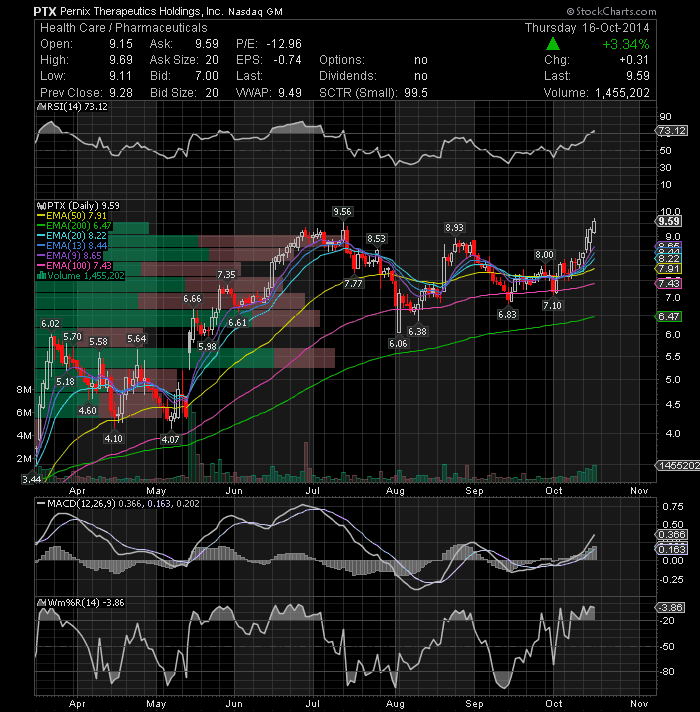The image size is (700, 712).
Task: Click the 8.93 high price annotation
Action: pyautogui.click(x=454, y=227)
